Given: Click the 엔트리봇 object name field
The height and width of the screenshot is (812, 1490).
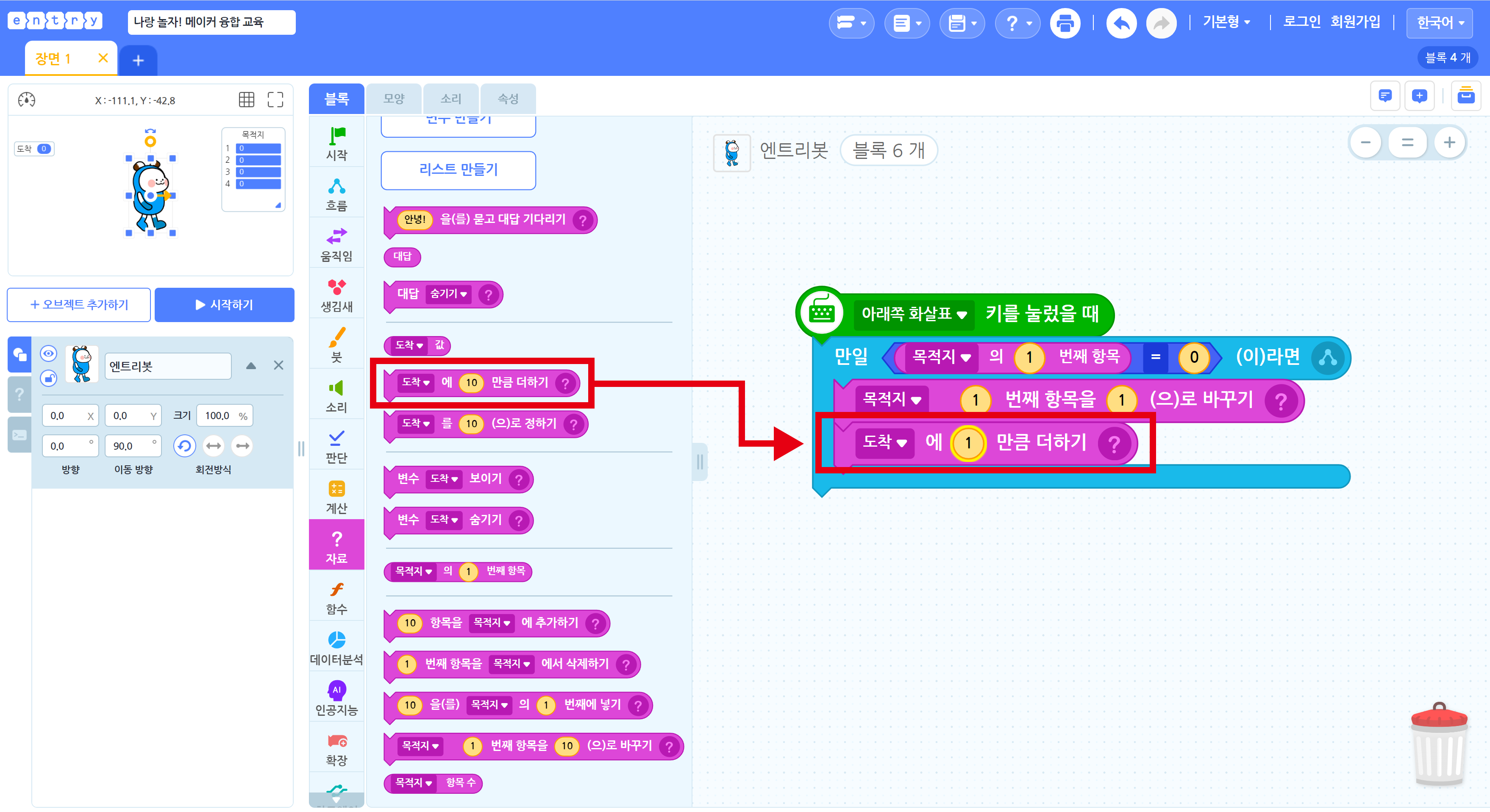Looking at the screenshot, I should point(168,366).
